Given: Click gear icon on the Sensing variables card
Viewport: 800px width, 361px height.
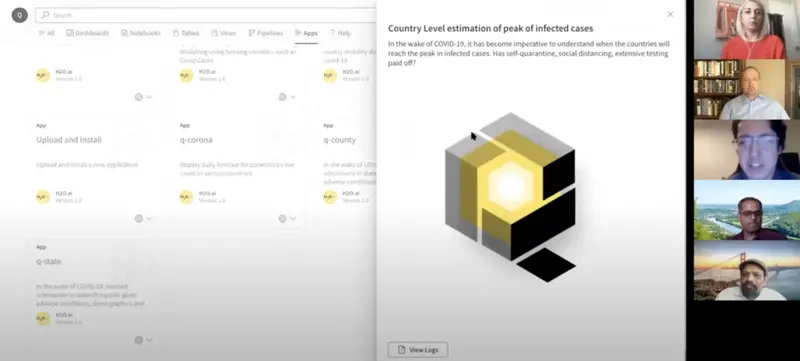Looking at the screenshot, I should (282, 97).
